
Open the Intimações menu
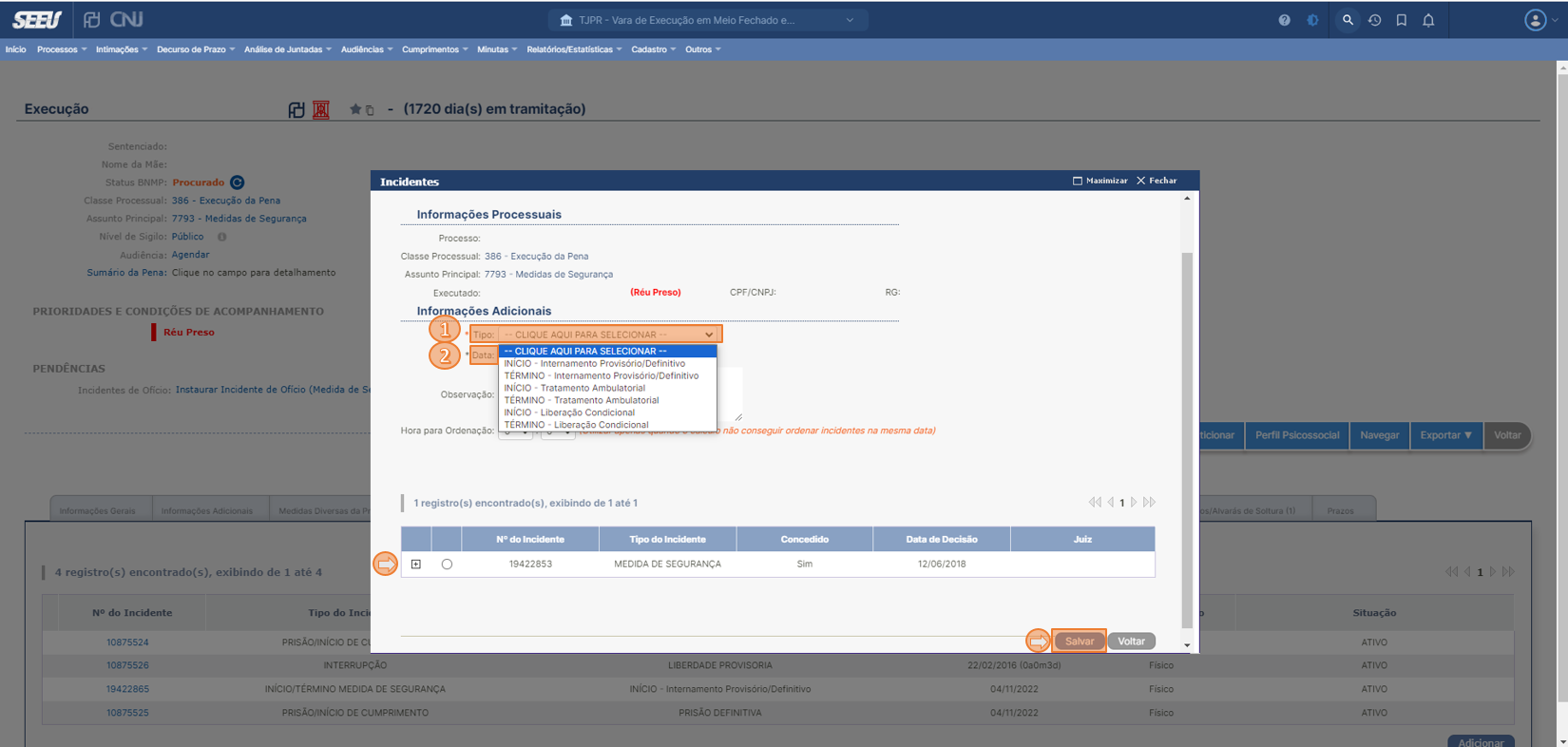pyautogui.click(x=122, y=49)
